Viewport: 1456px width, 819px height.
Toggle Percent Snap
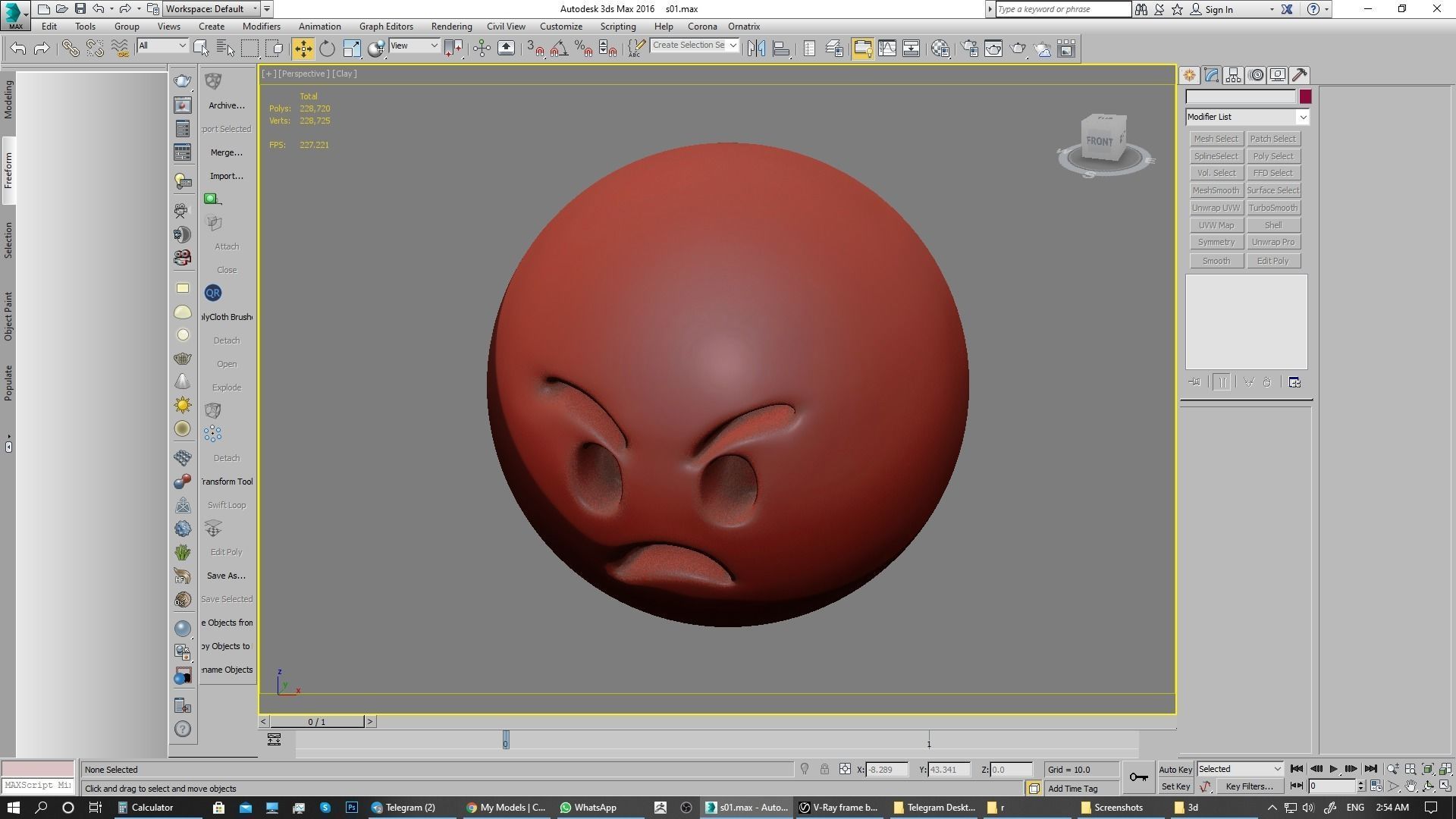click(x=583, y=49)
